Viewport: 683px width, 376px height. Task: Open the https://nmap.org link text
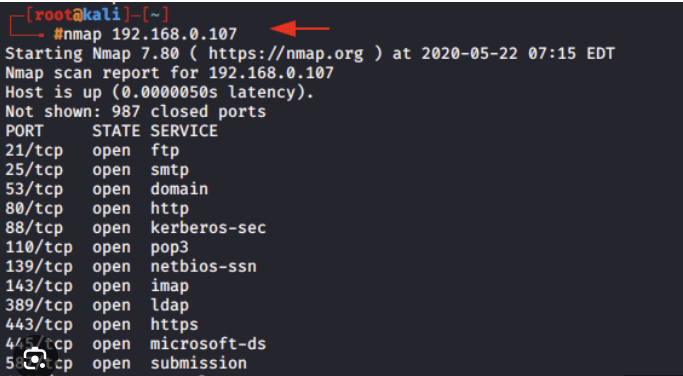click(286, 54)
